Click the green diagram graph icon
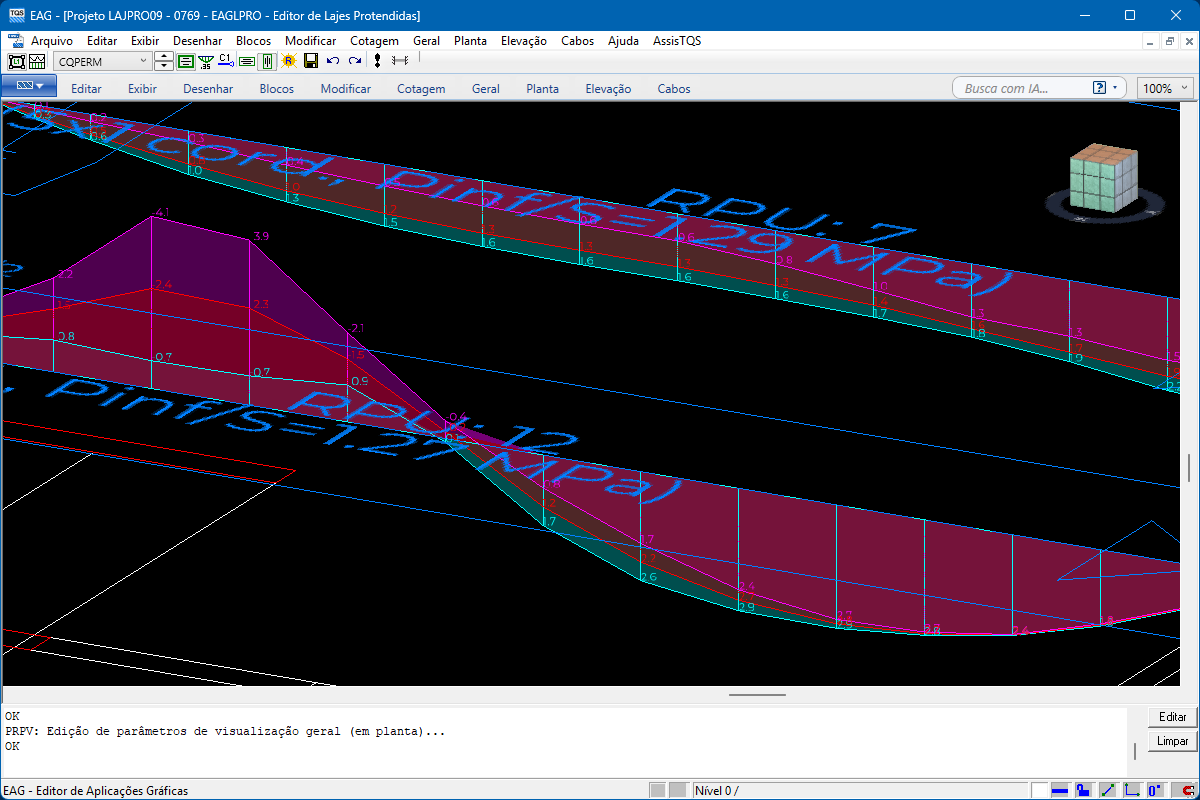Screen dimensions: 1200x800 (206, 61)
